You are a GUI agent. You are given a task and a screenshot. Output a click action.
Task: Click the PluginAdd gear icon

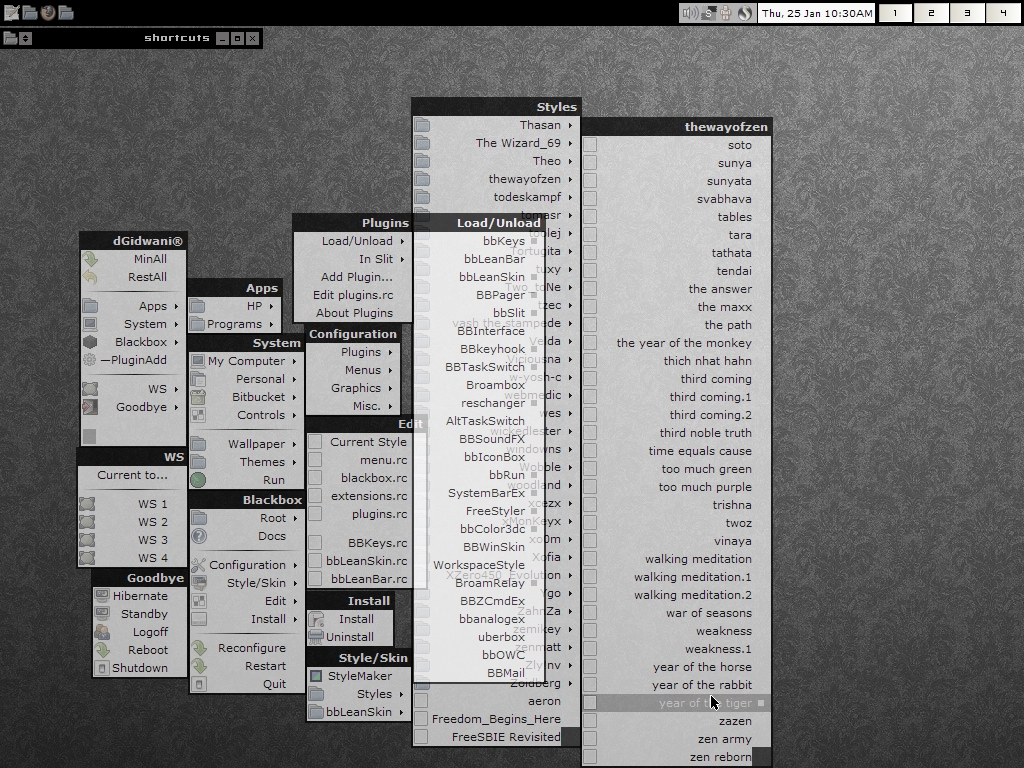(90, 360)
